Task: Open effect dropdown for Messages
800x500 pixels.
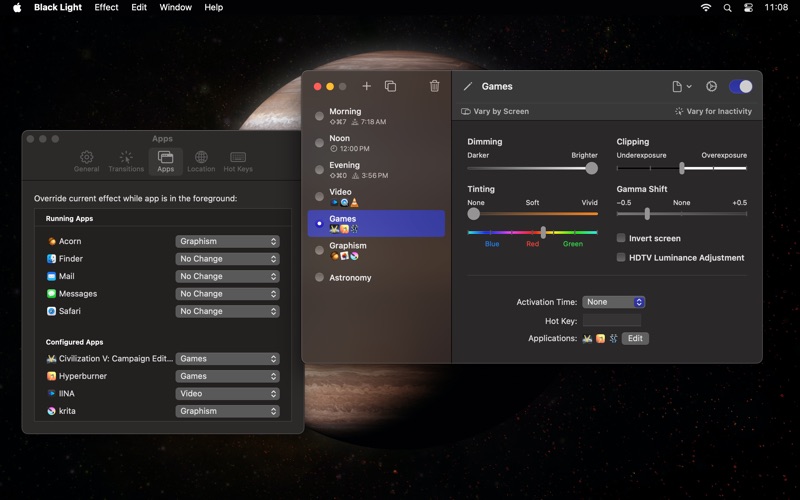Action: (x=228, y=294)
